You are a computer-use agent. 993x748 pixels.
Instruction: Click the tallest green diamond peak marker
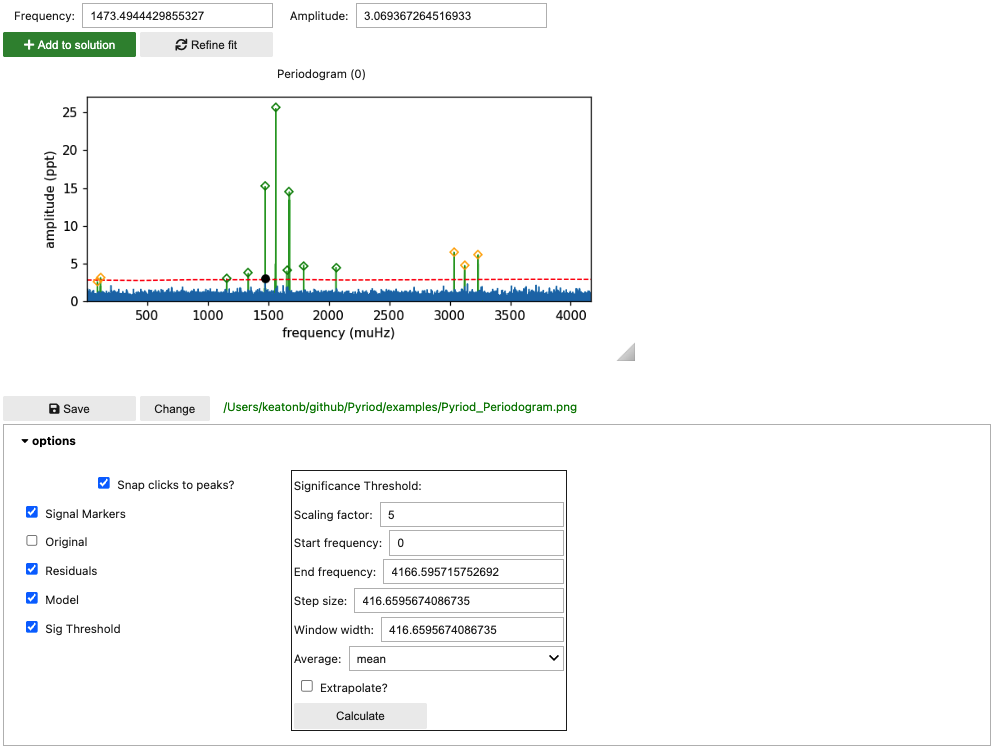(275, 108)
